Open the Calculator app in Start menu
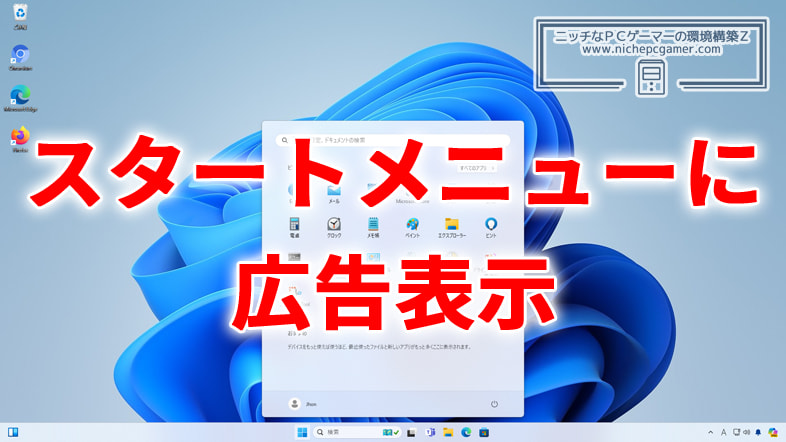Image resolution: width=786 pixels, height=442 pixels. pyautogui.click(x=295, y=225)
